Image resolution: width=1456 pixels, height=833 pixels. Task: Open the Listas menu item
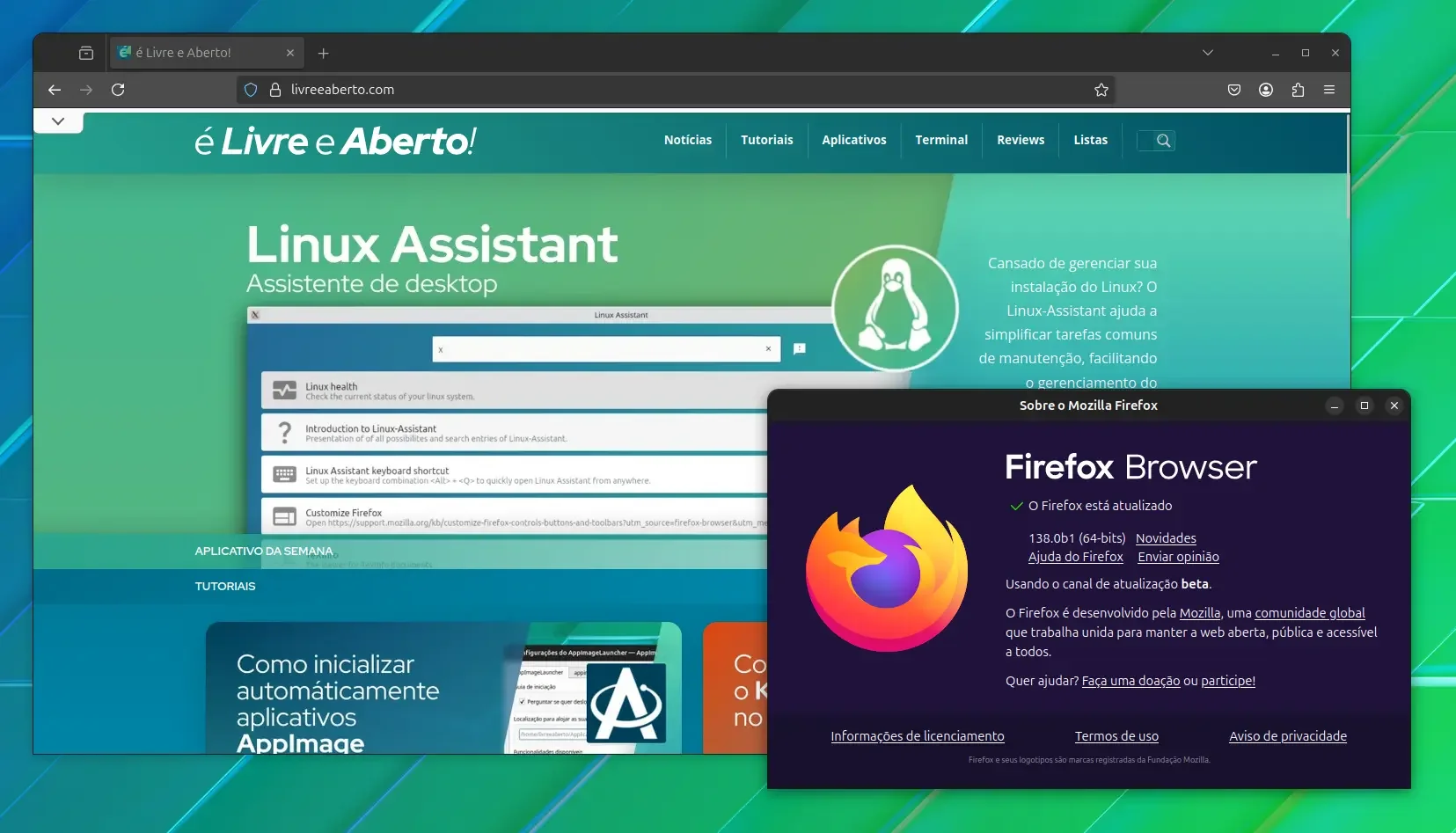coord(1091,140)
